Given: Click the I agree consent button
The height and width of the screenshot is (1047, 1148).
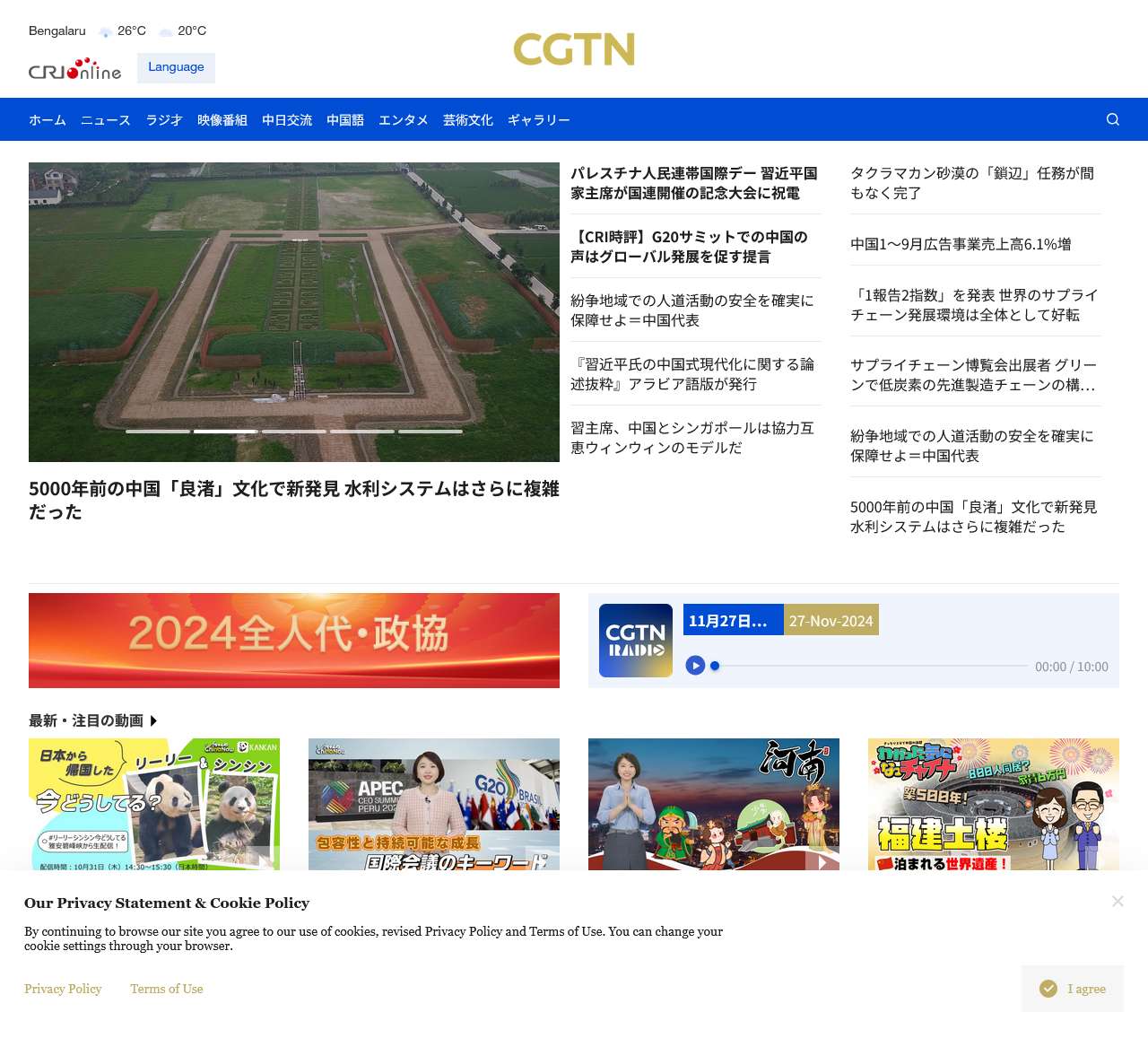Looking at the screenshot, I should [x=1073, y=989].
